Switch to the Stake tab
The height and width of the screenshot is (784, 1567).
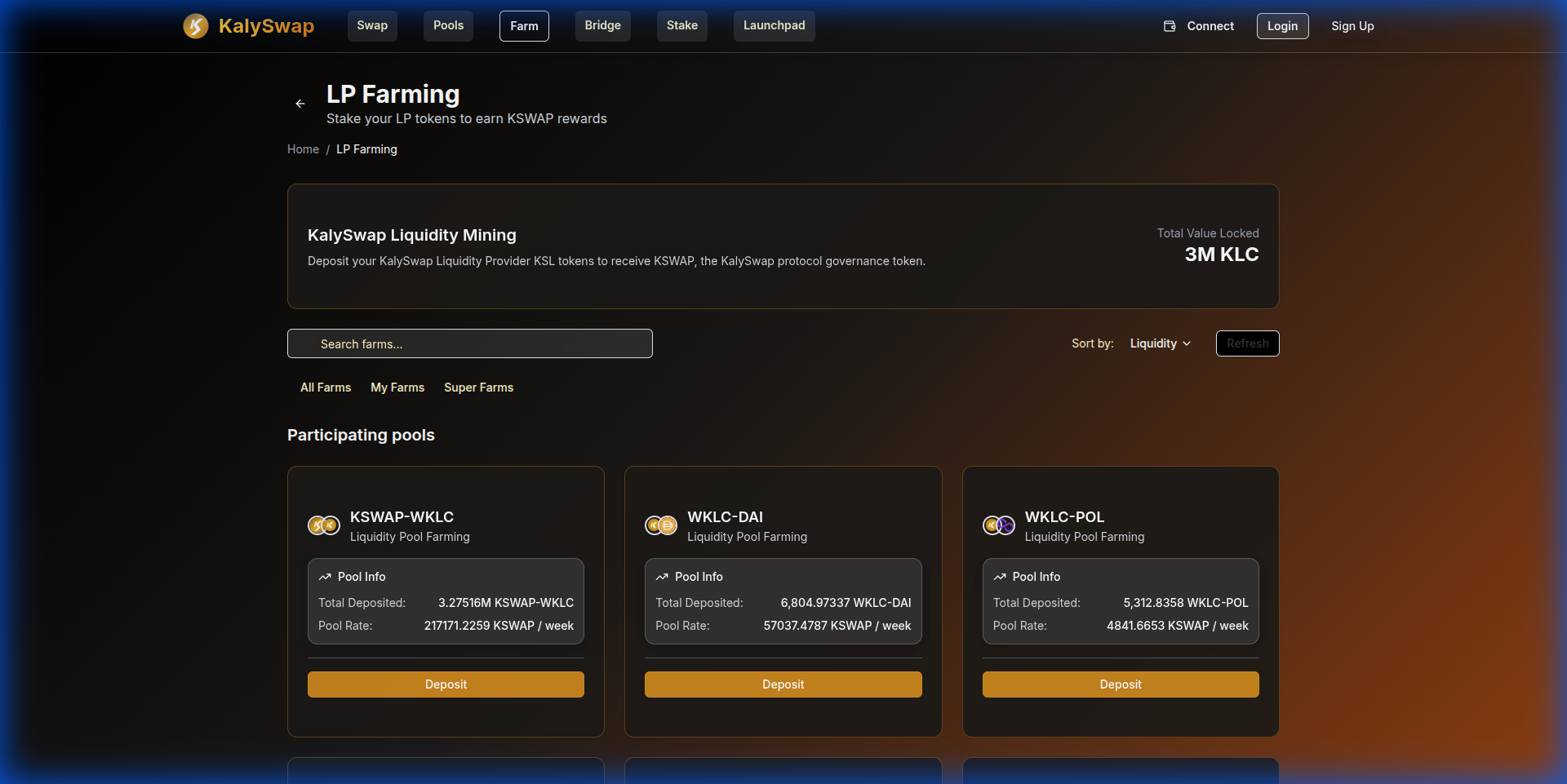point(681,25)
